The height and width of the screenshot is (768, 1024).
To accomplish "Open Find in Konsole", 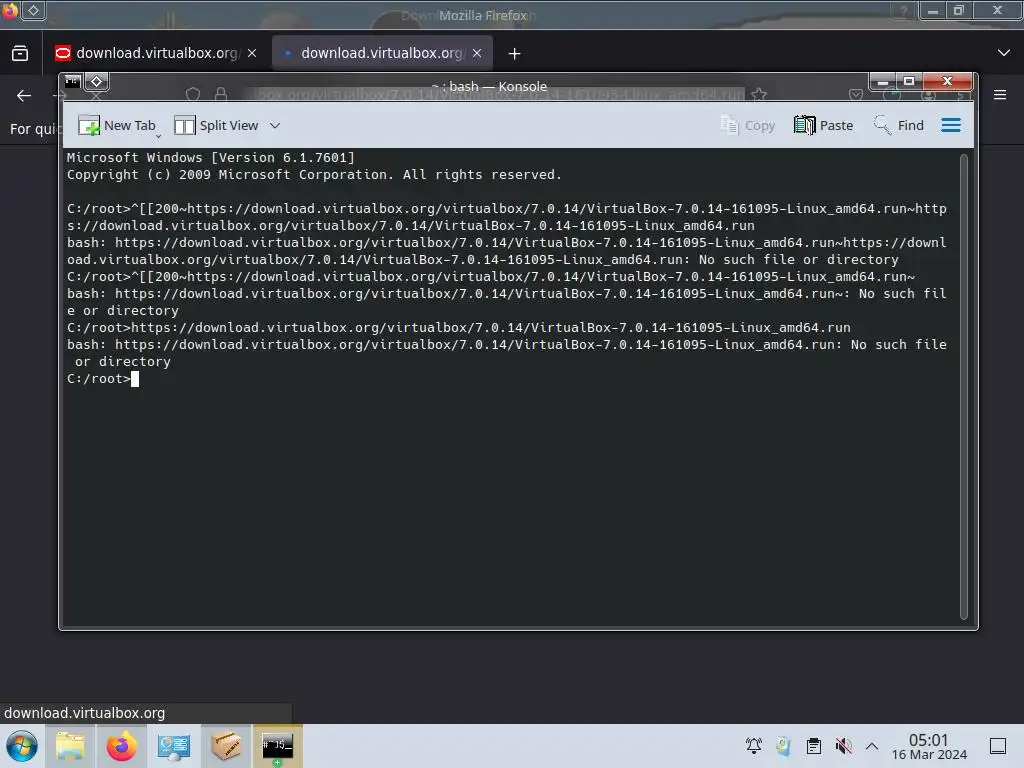I will click(x=899, y=125).
